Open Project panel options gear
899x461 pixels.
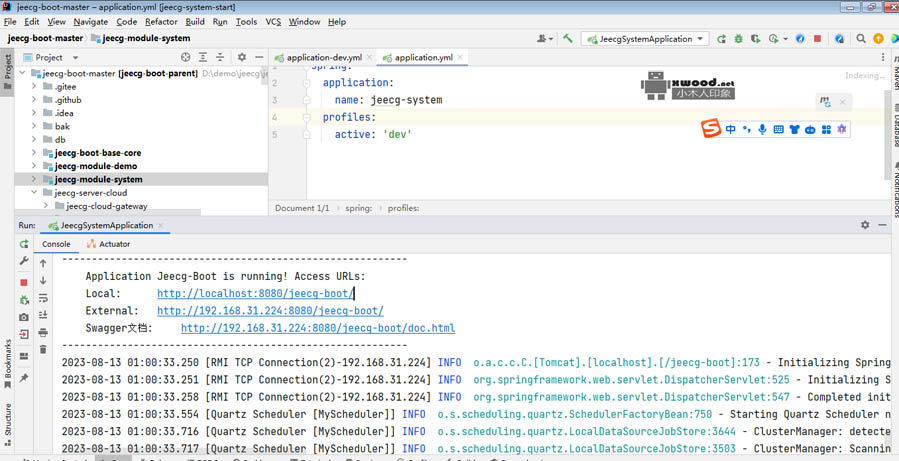click(x=241, y=57)
